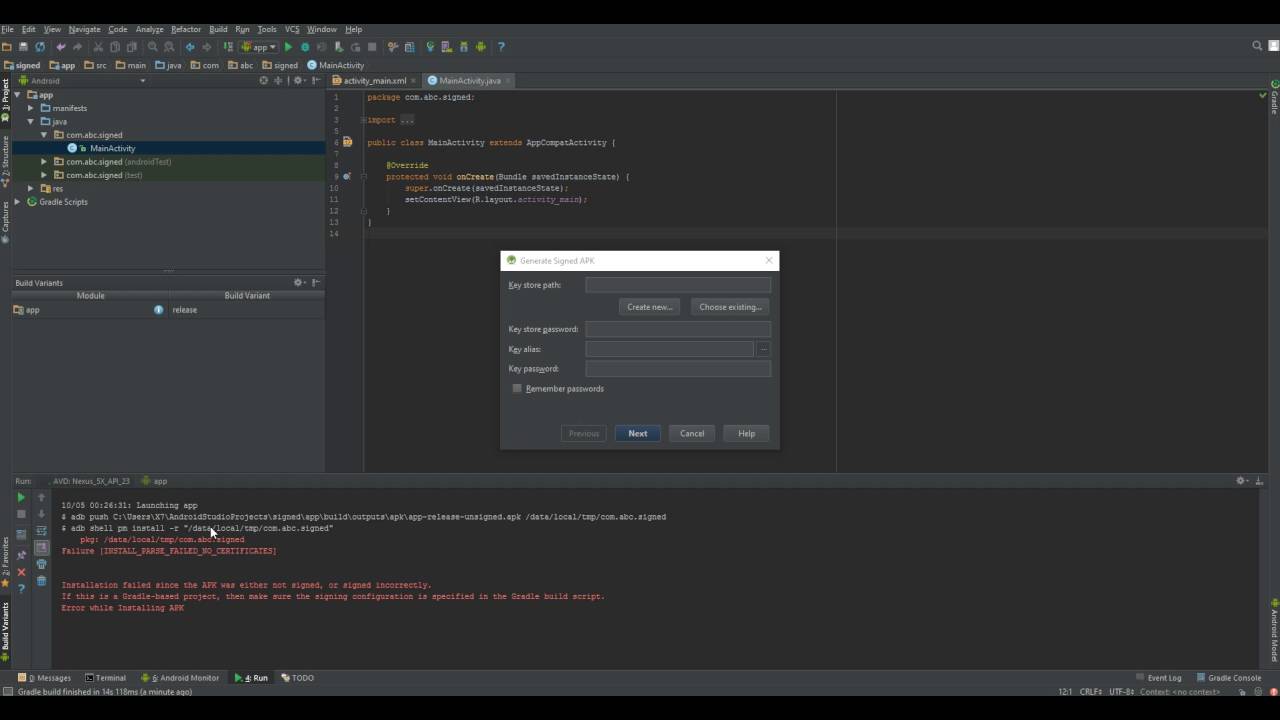Switch to the MainActivity.java editor tab
Screen dimensions: 1280x720
coord(469,80)
